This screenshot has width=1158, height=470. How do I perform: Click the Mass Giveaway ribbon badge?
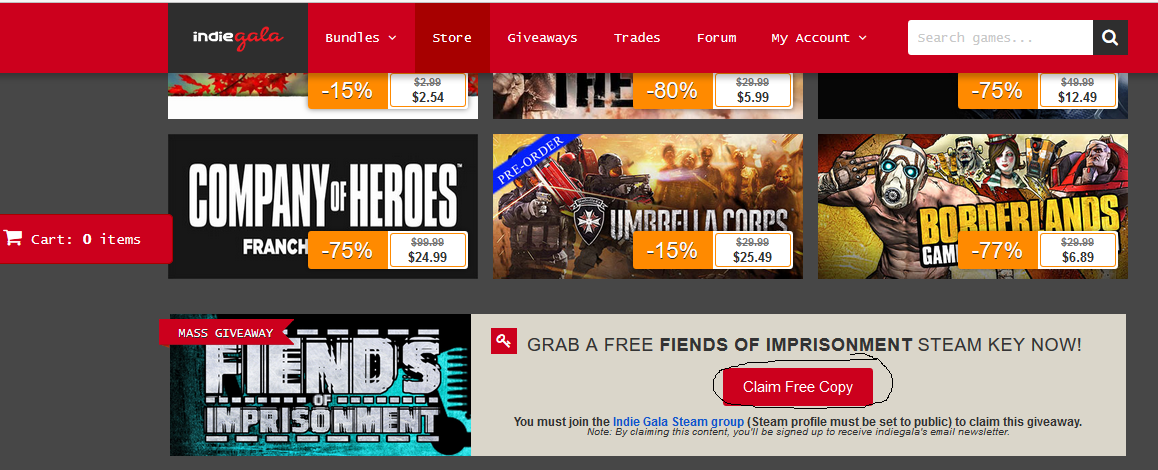pos(225,333)
